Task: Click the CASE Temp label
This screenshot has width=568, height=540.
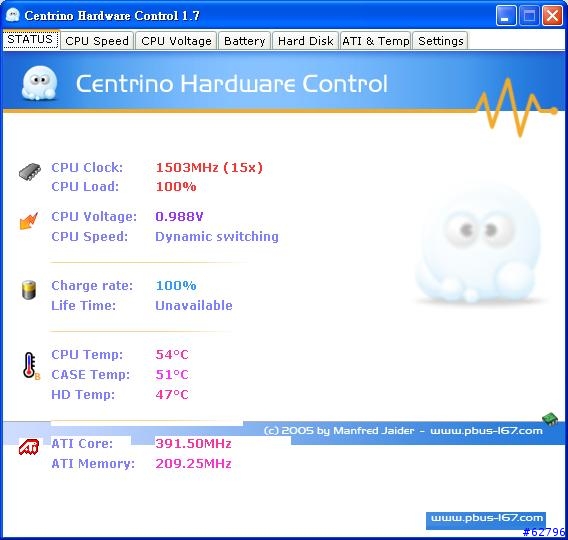Action: [x=90, y=374]
